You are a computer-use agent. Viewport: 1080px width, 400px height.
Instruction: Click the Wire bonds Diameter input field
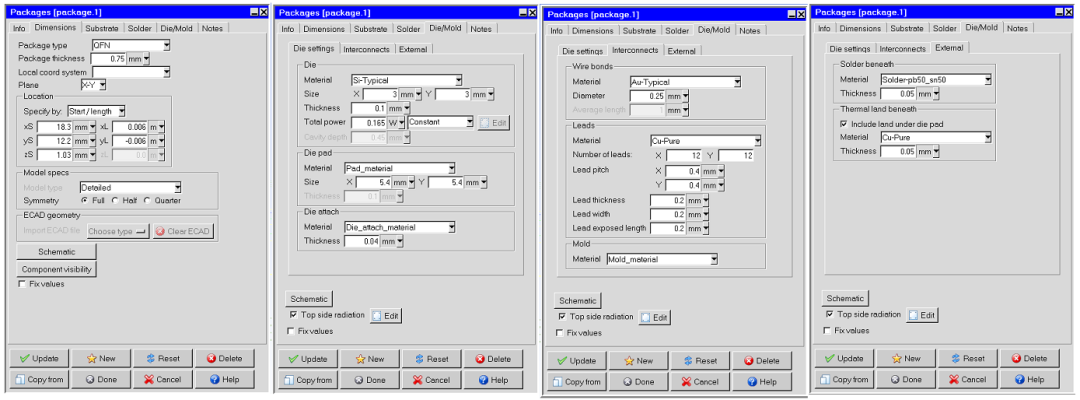[647, 96]
